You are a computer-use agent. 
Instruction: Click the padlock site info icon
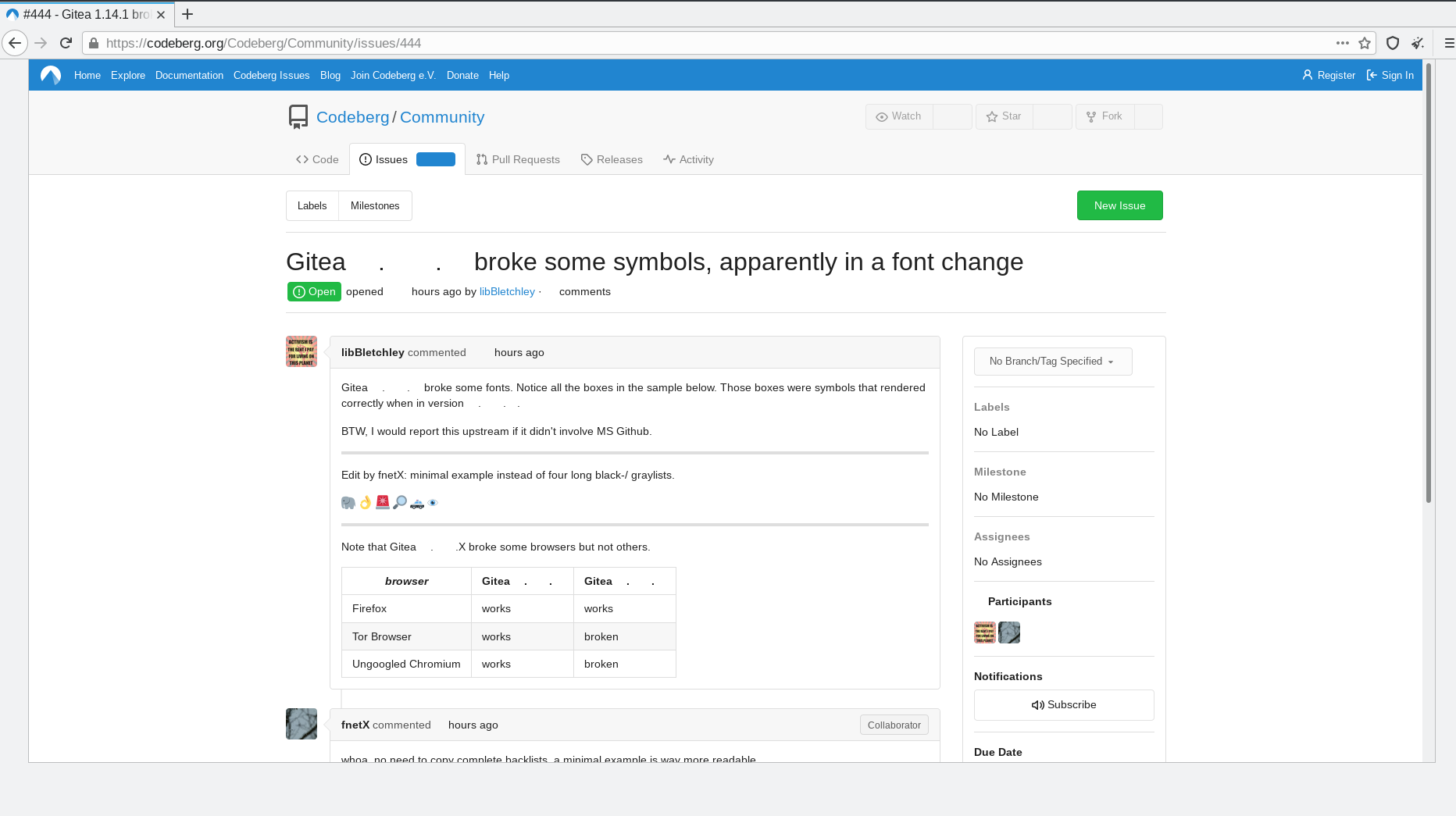[x=94, y=43]
